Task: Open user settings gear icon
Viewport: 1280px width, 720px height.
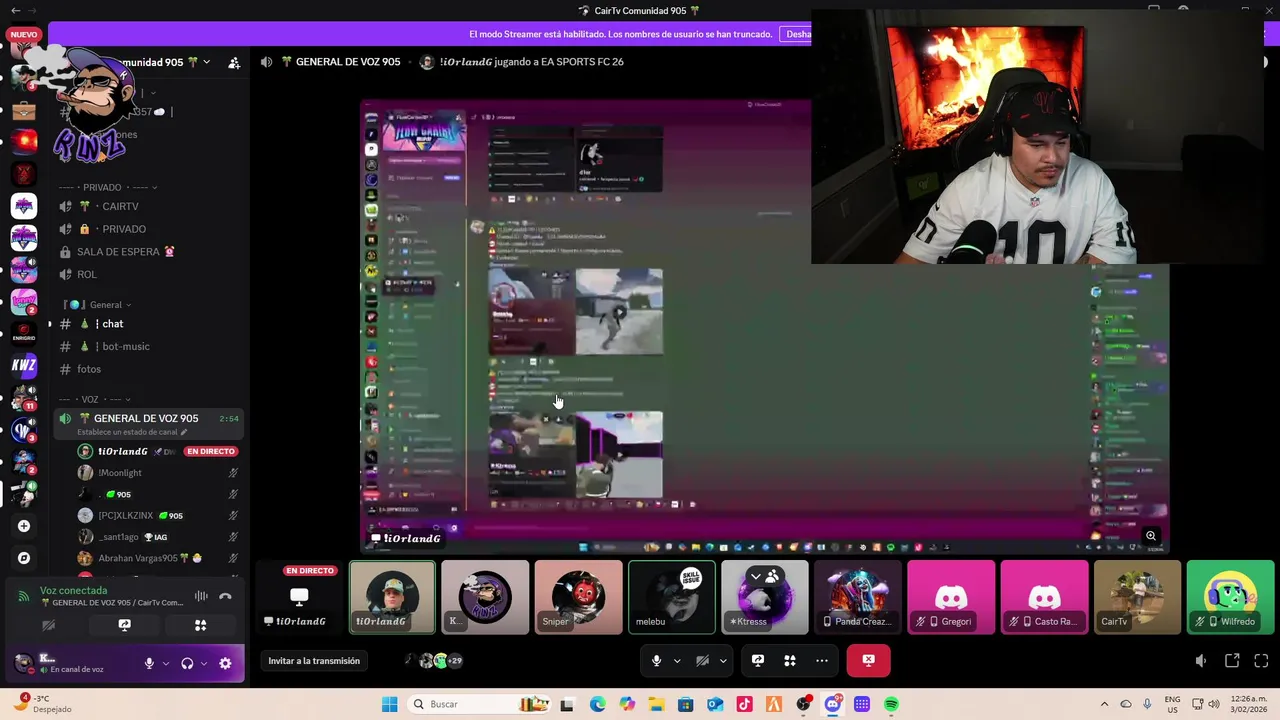Action: tap(225, 663)
